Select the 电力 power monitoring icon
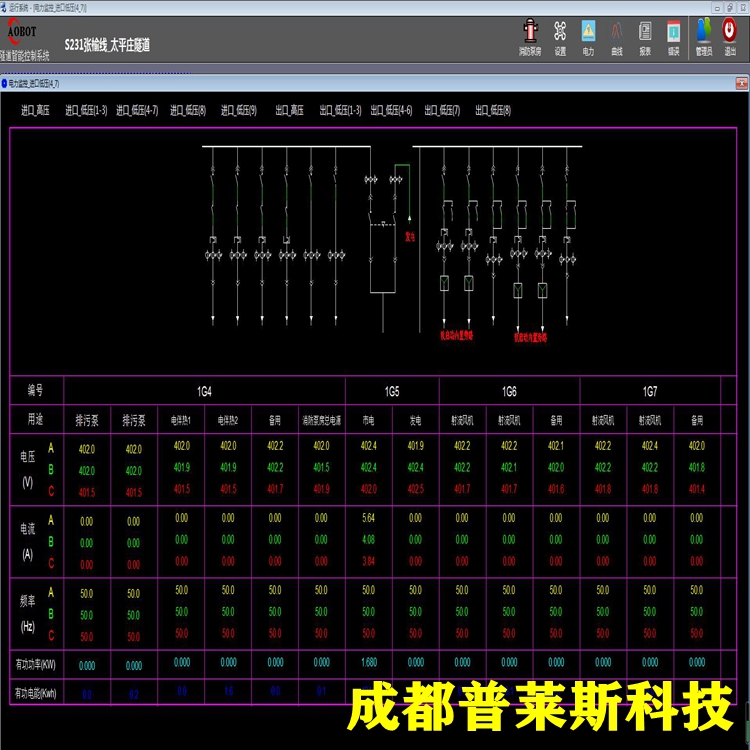 point(588,37)
